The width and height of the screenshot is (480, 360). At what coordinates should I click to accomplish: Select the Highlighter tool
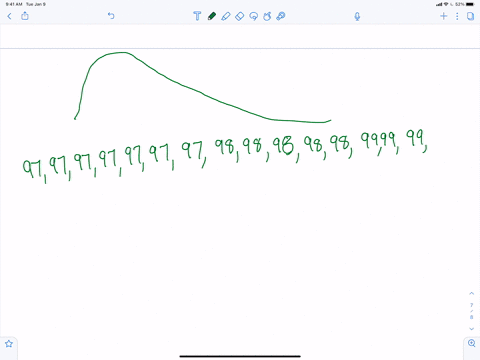(x=226, y=16)
